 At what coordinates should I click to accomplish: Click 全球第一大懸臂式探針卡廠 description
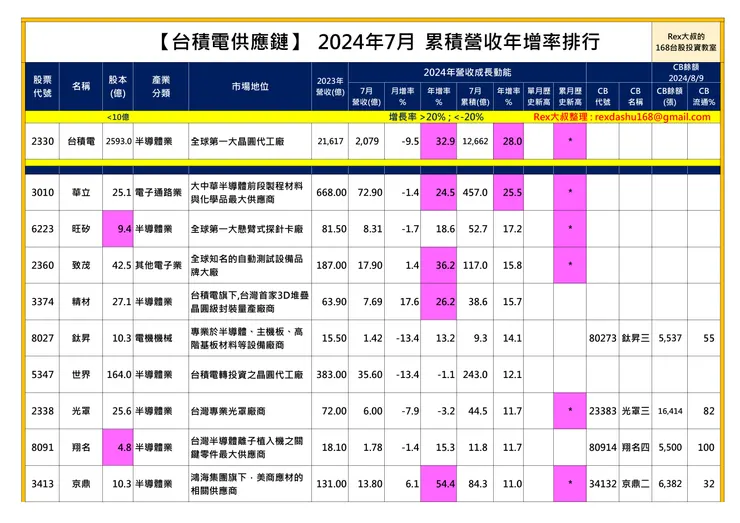247,229
